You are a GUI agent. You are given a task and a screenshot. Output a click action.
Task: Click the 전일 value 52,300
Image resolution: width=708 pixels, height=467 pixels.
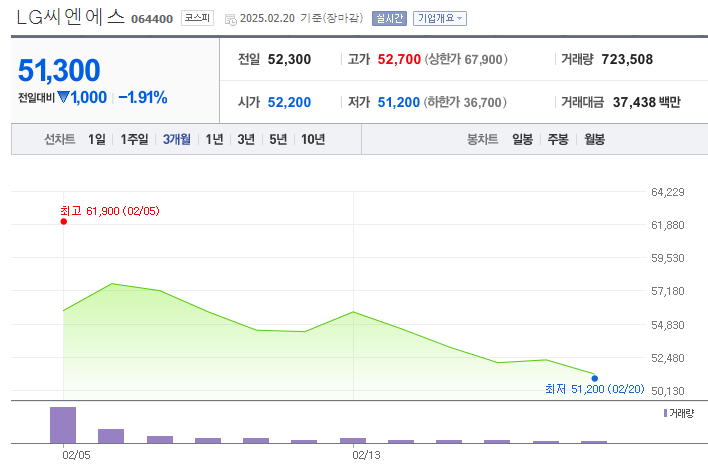(289, 59)
